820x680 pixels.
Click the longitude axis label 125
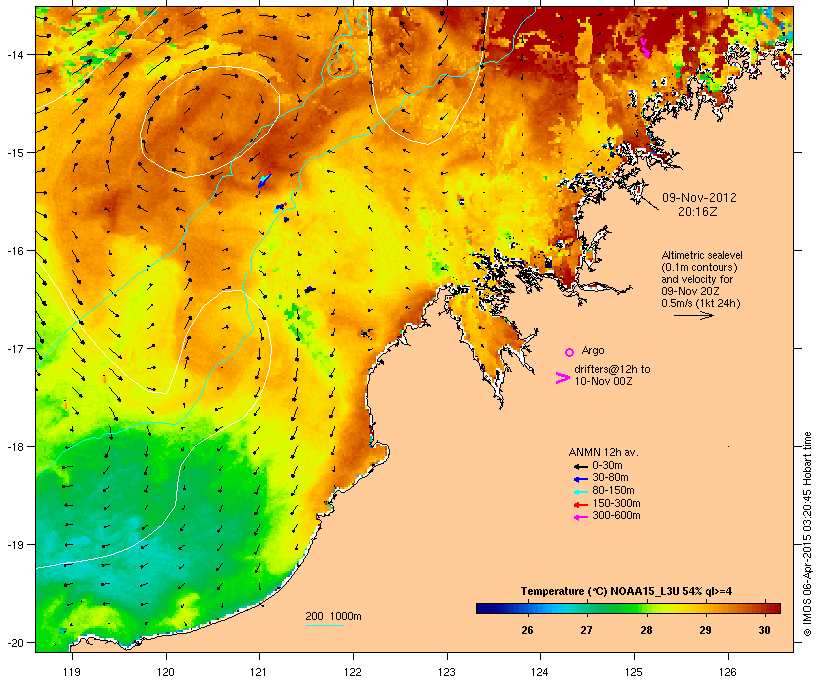[634, 672]
